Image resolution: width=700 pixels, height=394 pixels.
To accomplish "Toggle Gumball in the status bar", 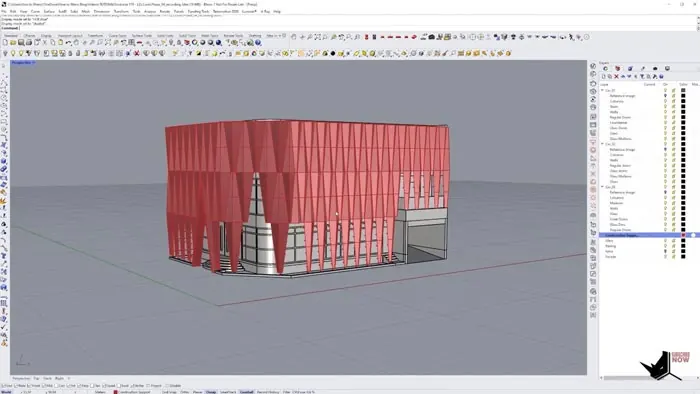I will pos(246,392).
